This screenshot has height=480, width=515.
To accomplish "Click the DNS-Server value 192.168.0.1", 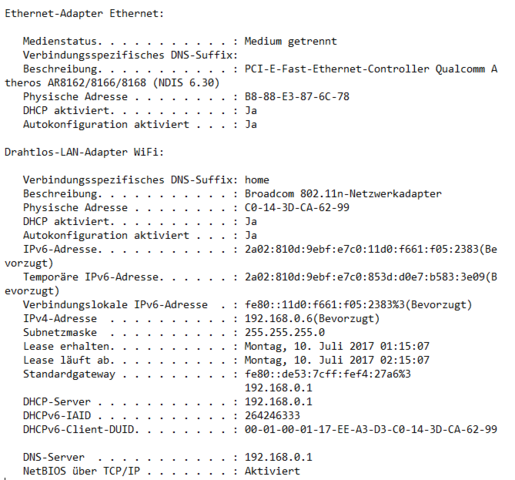I will (279, 457).
